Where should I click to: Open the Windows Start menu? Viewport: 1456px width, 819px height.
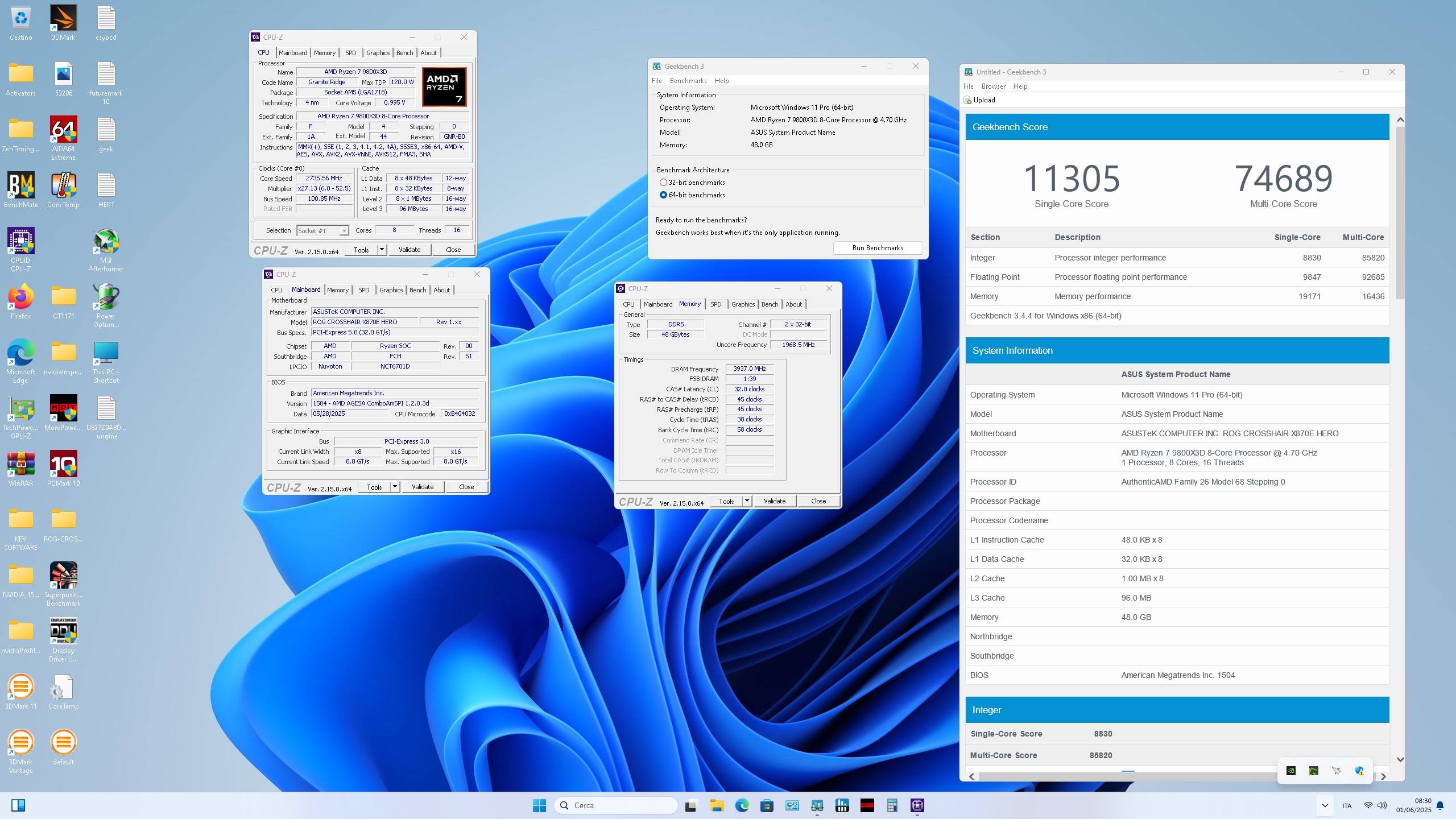pyautogui.click(x=539, y=805)
